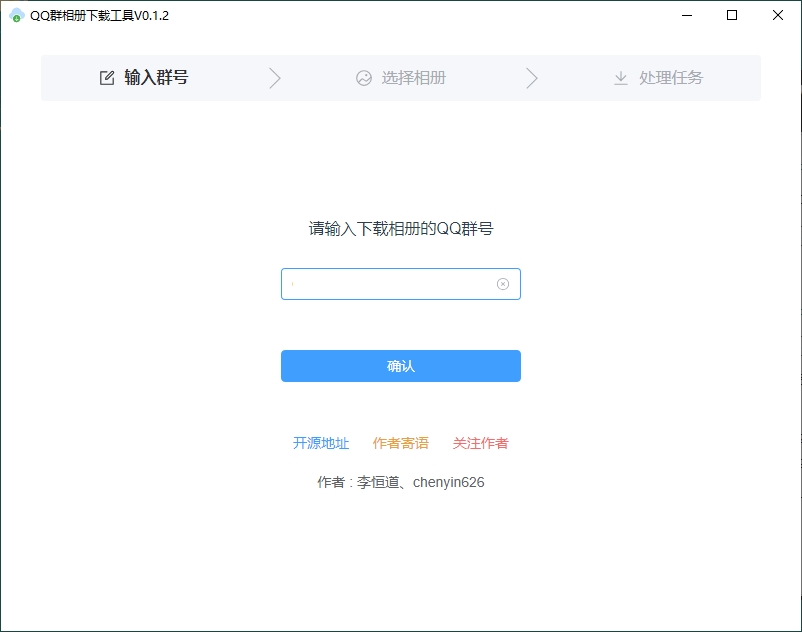802x632 pixels.
Task: Click the chevron arrow after 输入群号
Action: click(275, 78)
